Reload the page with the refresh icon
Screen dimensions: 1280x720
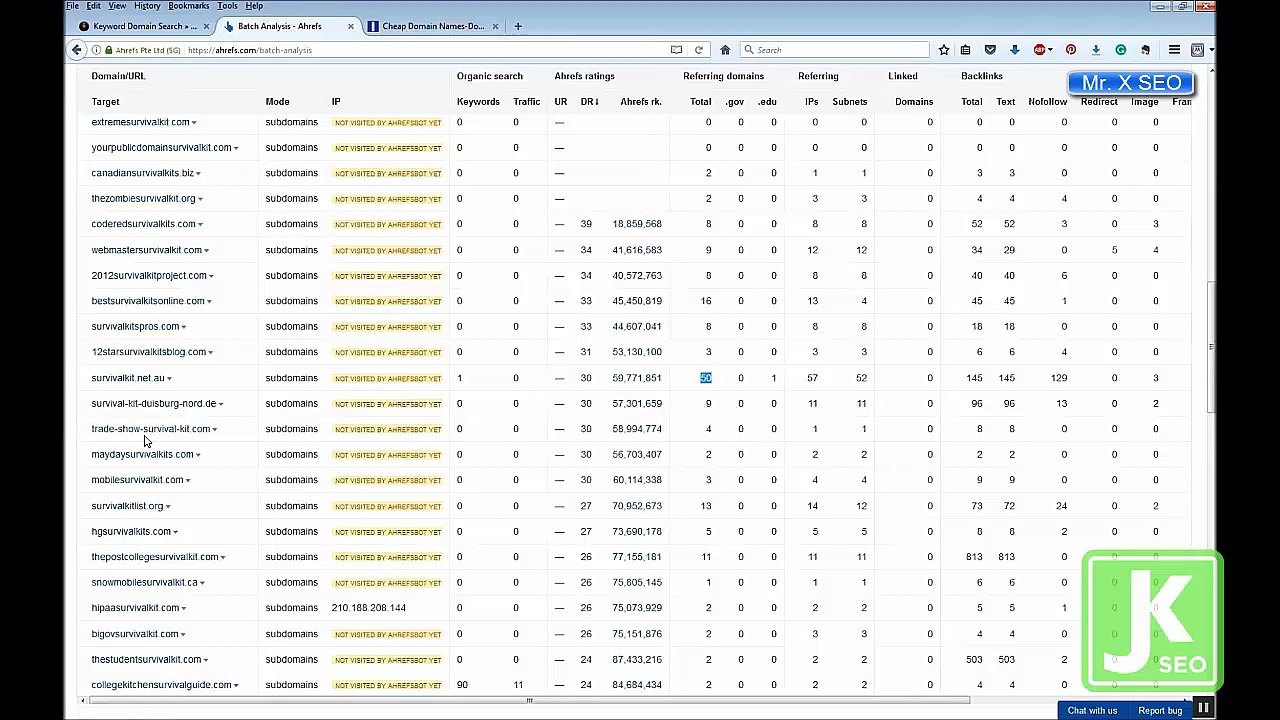(x=699, y=50)
